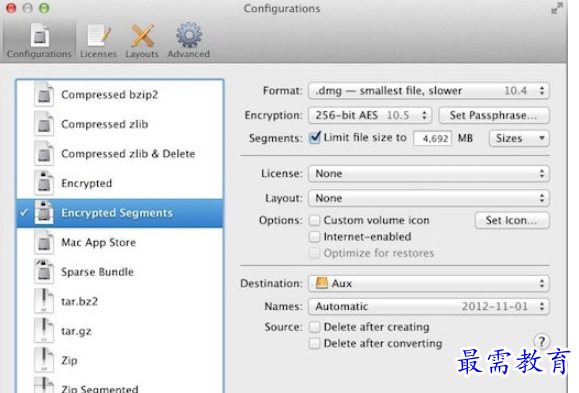
Task: Open the License dropdown
Action: [x=429, y=174]
